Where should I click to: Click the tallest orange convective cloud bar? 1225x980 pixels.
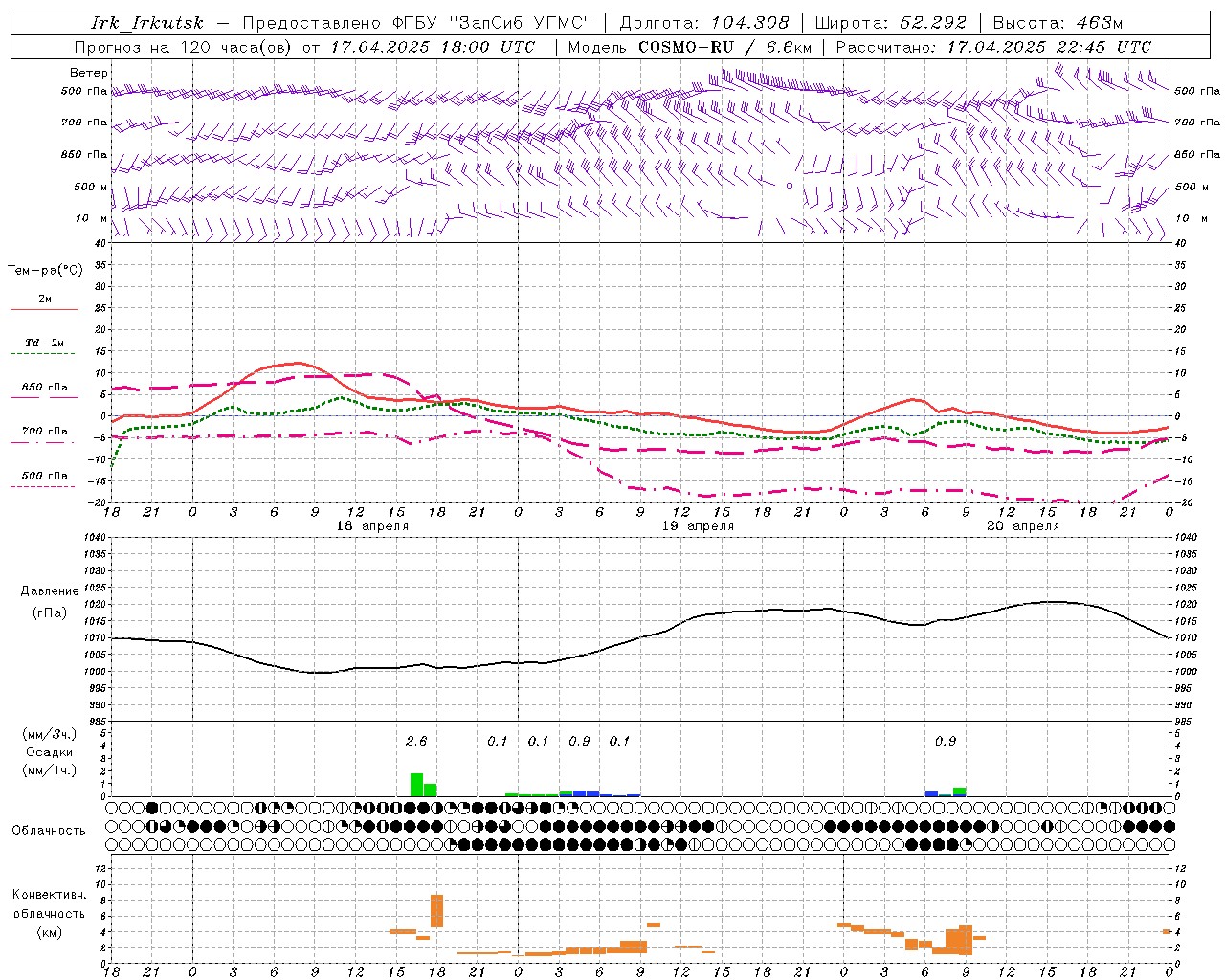click(x=436, y=910)
